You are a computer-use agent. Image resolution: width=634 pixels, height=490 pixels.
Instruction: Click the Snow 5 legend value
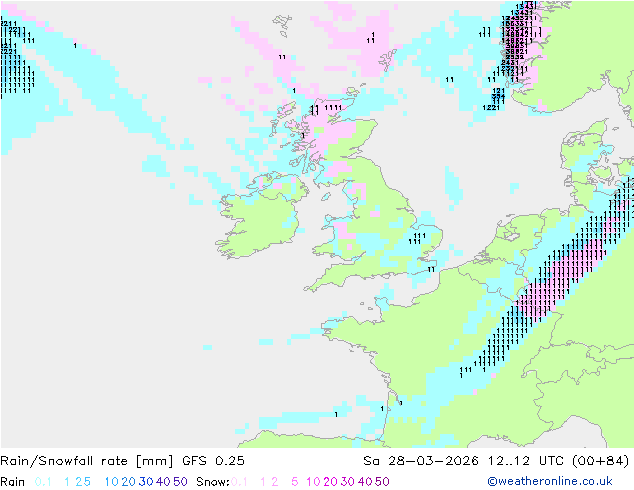pyautogui.click(x=295, y=482)
